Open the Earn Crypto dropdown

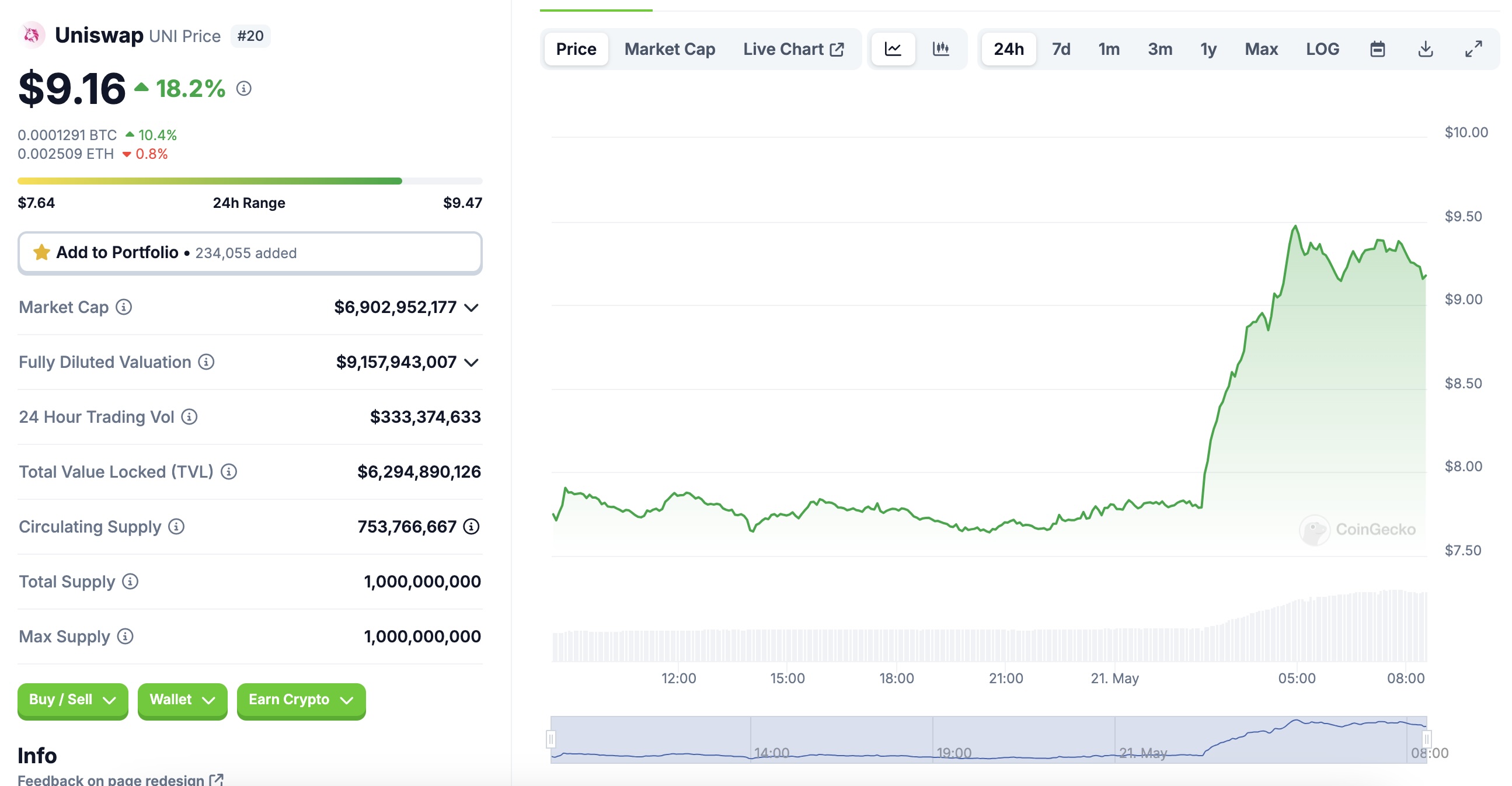tap(301, 700)
